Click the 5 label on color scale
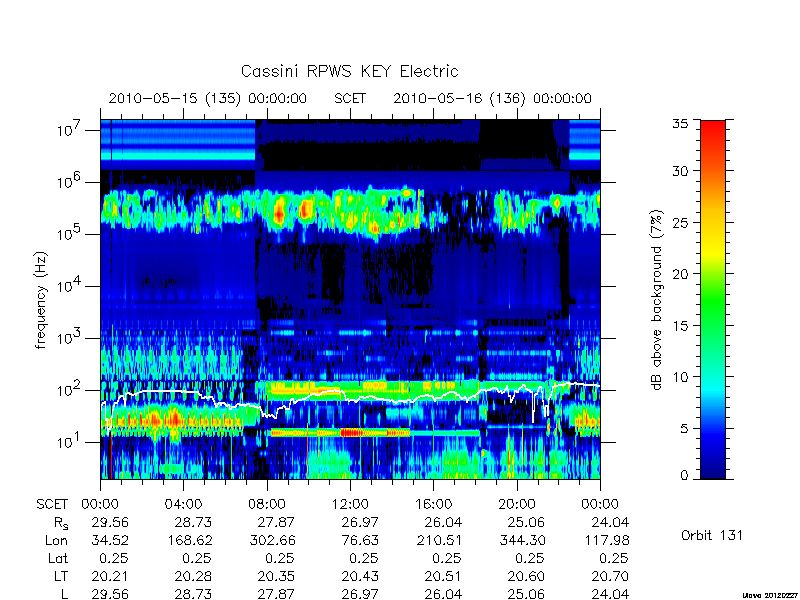The width and height of the screenshot is (800, 600). click(x=683, y=428)
